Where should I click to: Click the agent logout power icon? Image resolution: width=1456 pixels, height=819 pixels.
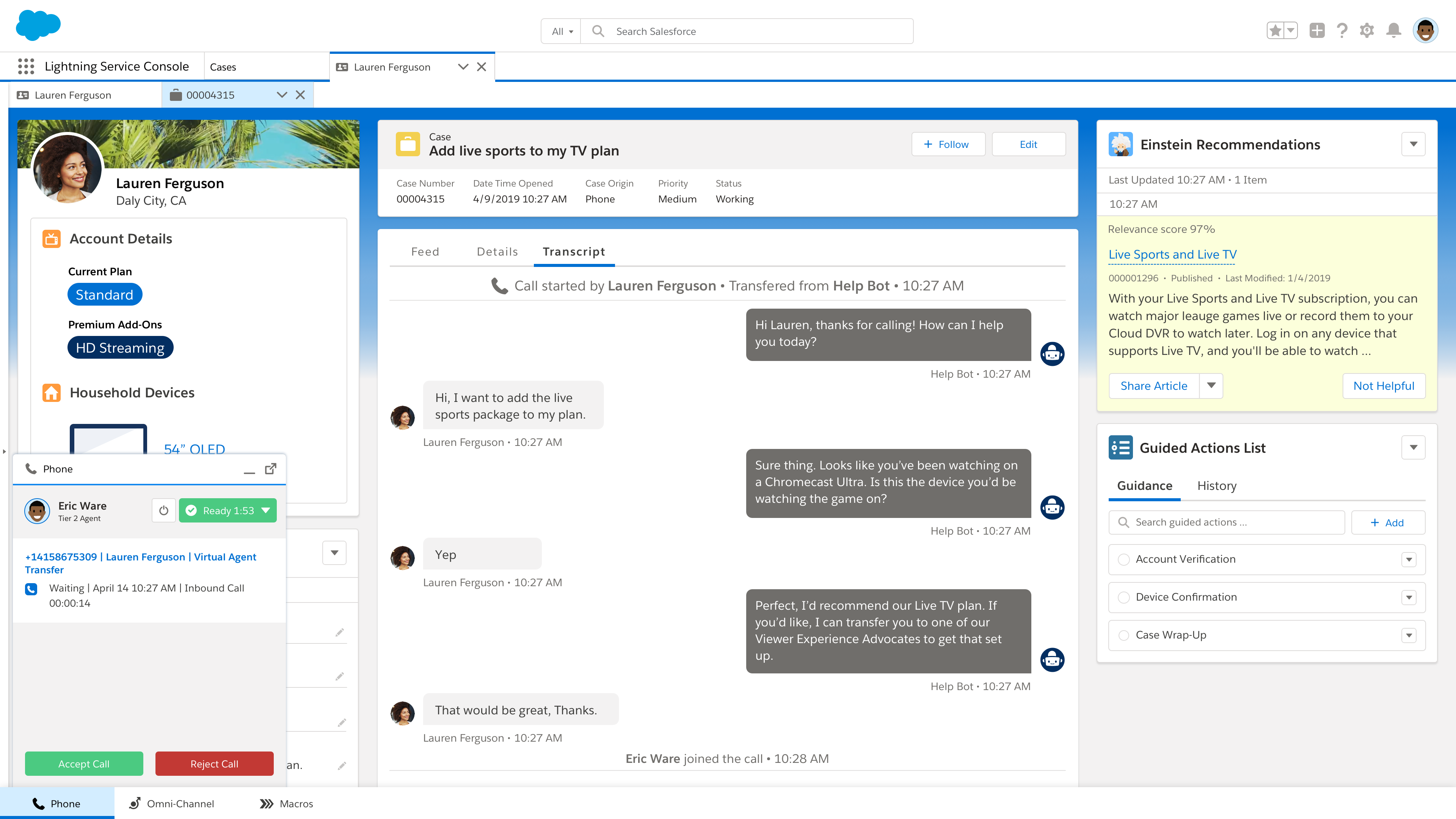[x=163, y=510]
